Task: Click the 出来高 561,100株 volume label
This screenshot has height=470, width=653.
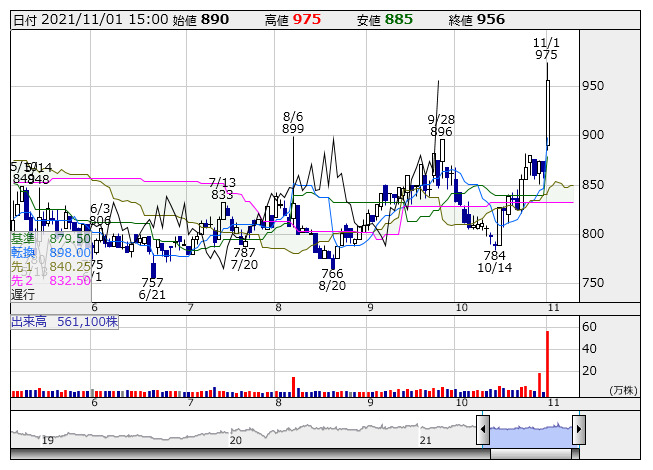Action: tap(65, 322)
